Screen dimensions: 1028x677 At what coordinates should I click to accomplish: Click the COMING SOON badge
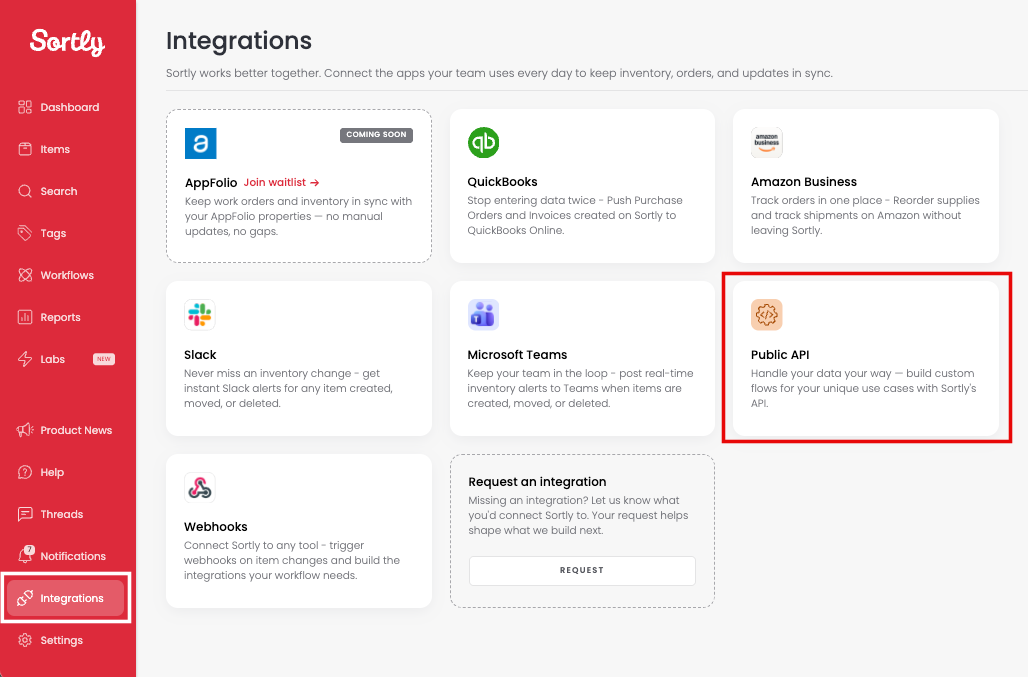pyautogui.click(x=376, y=134)
